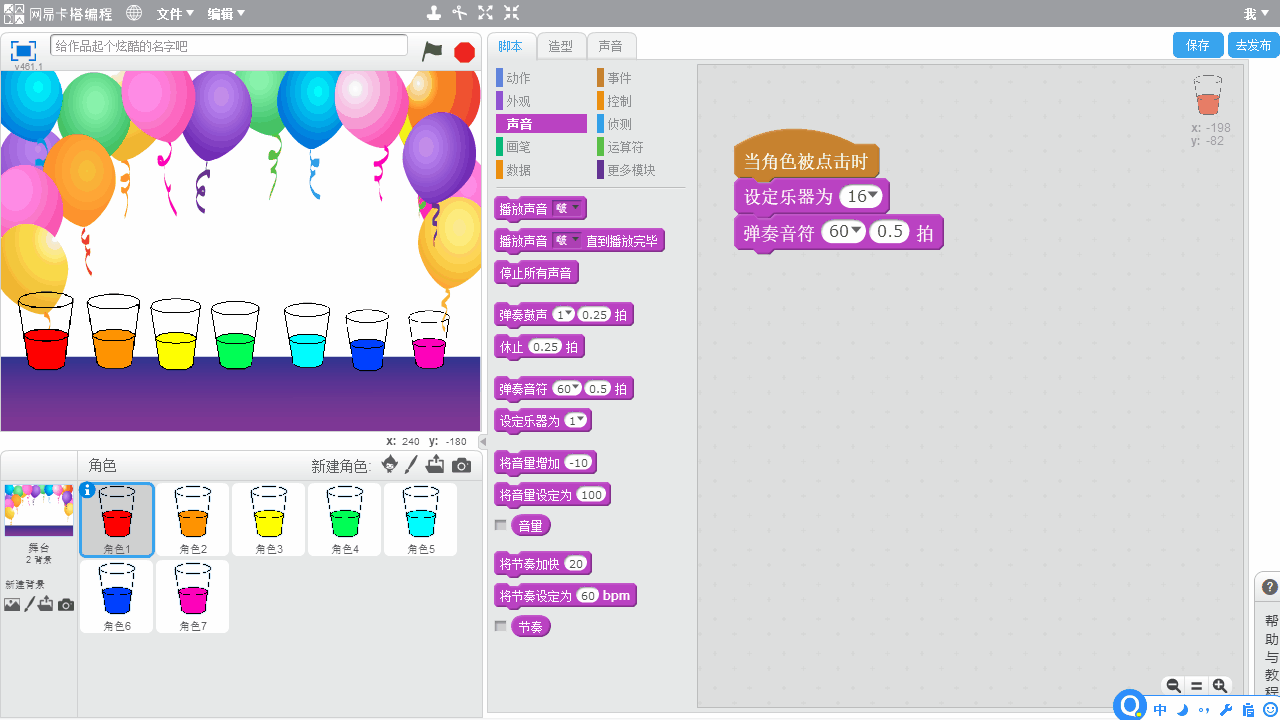Paint a new sprite with brush icon
This screenshot has height=720, width=1280.
click(411, 465)
